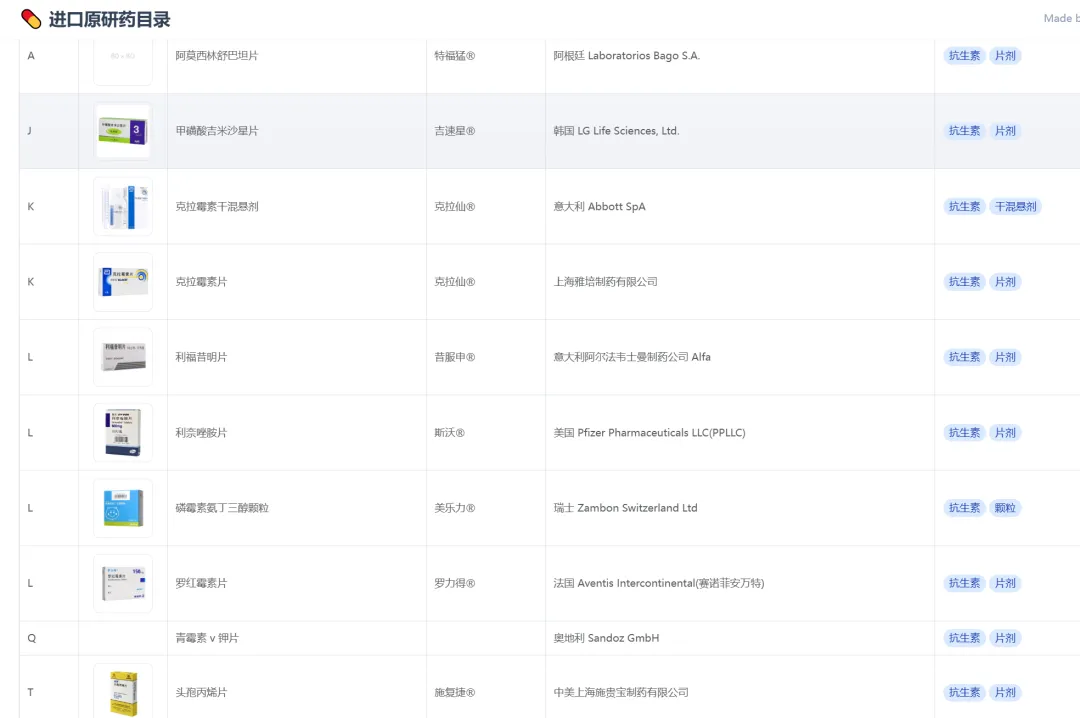Open the 阿莫西林舒巴坦片 product thumbnail
Screen dimensions: 1080x718
coord(123,62)
